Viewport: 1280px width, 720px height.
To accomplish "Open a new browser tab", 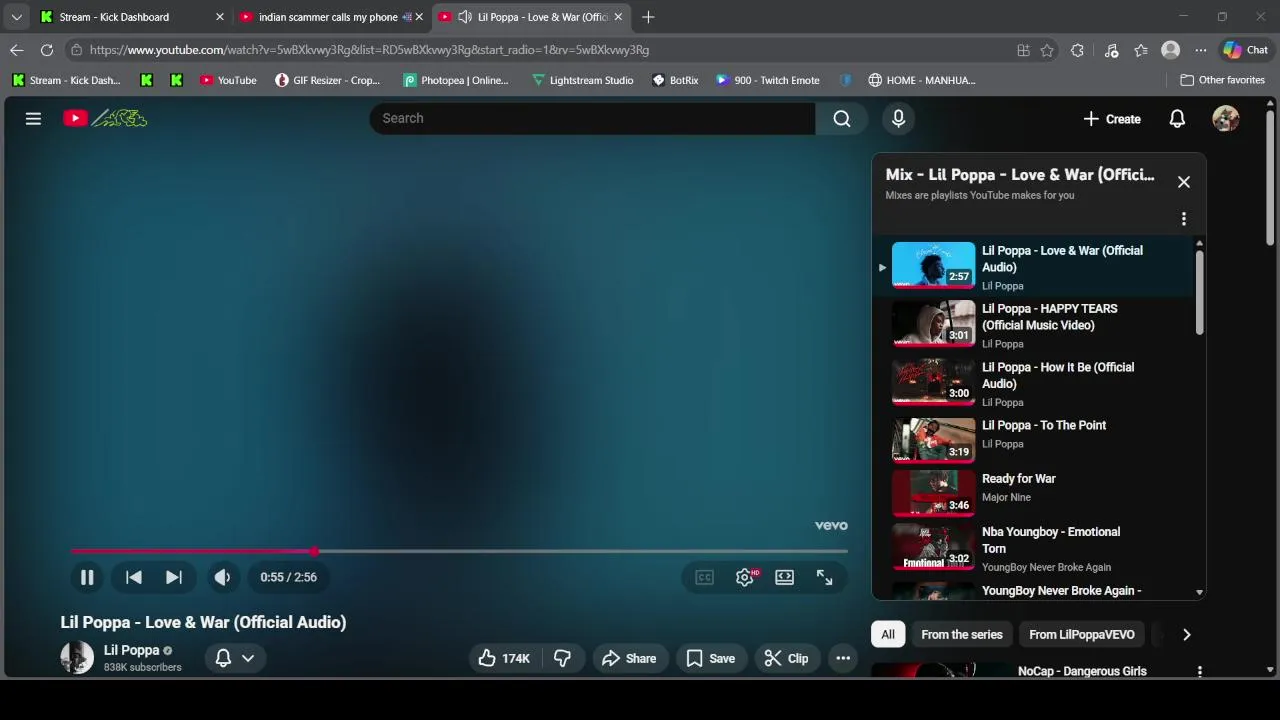I will [648, 17].
